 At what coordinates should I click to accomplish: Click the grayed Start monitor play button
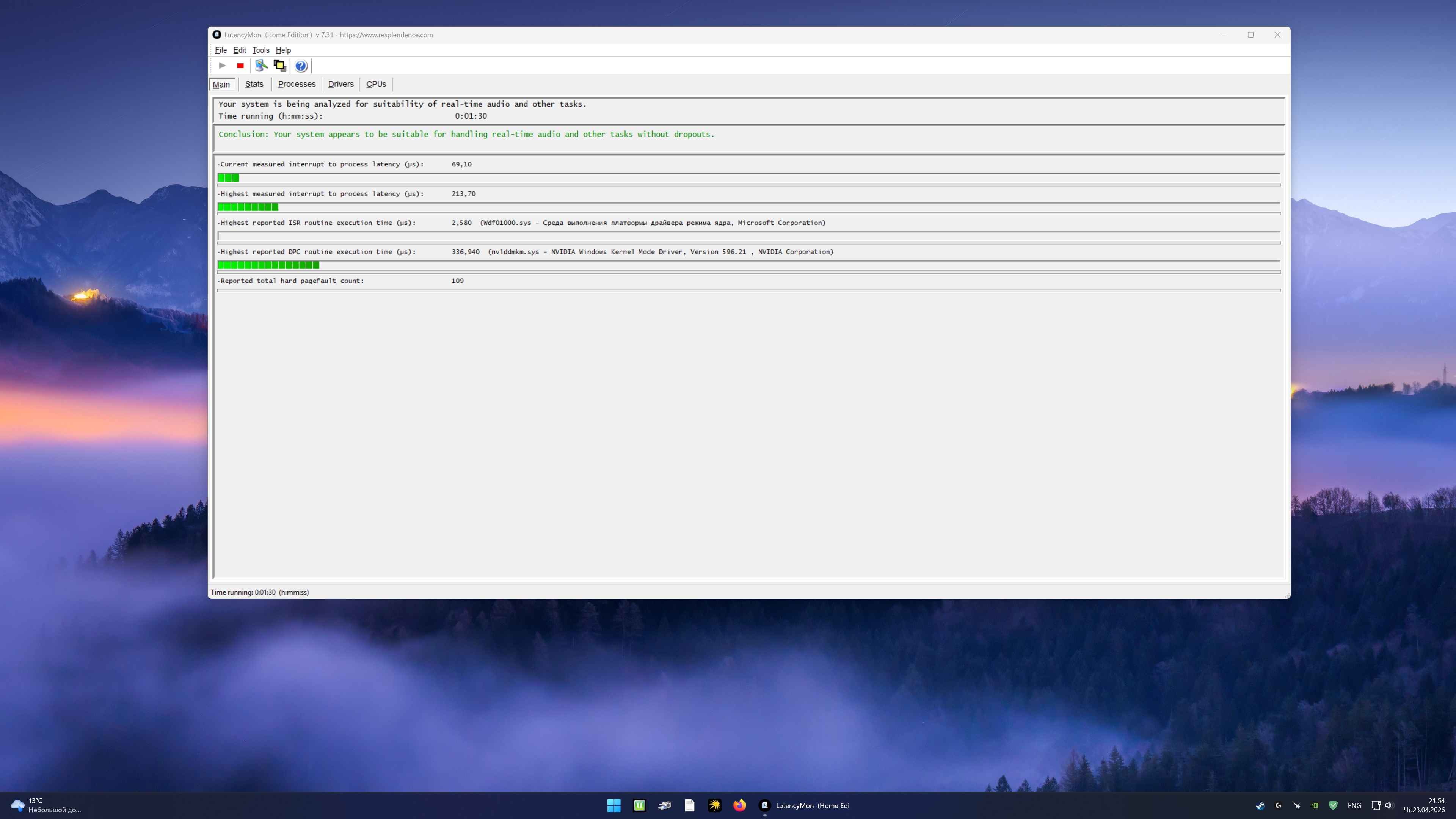(x=222, y=66)
